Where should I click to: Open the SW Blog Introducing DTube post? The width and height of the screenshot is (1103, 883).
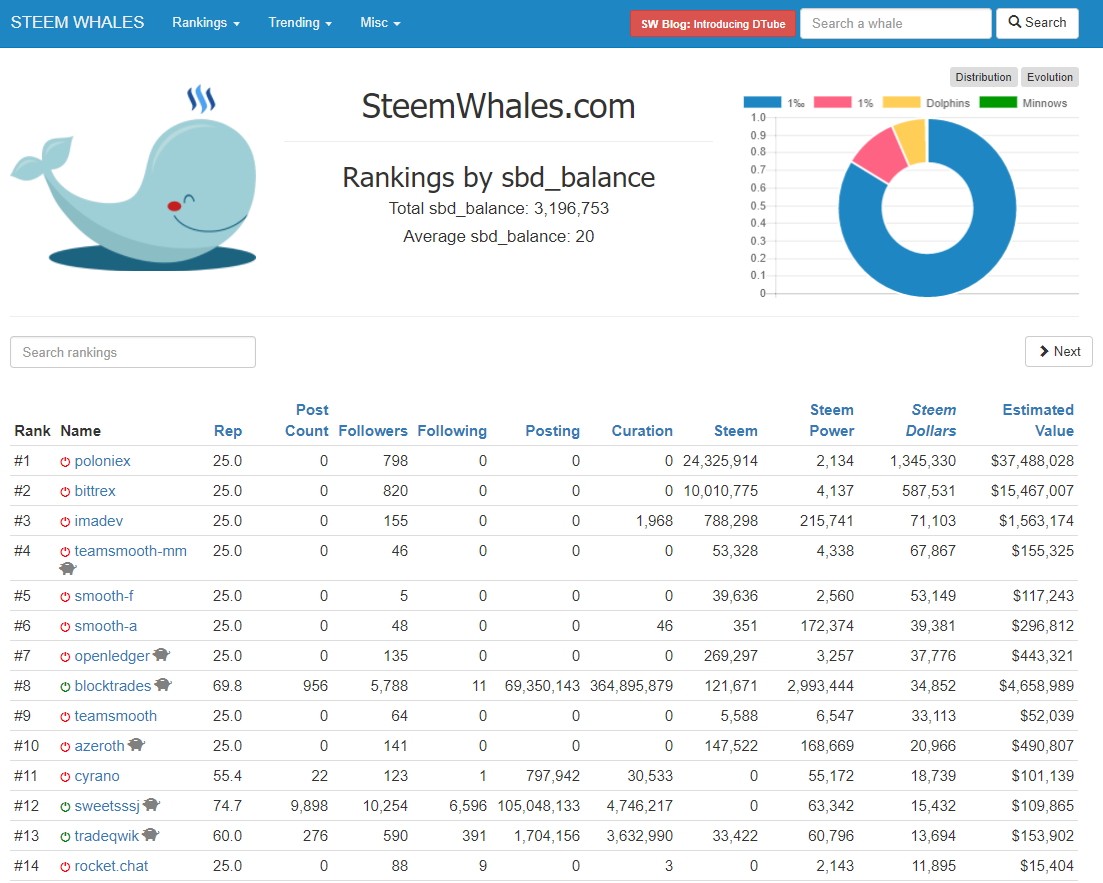coord(713,24)
